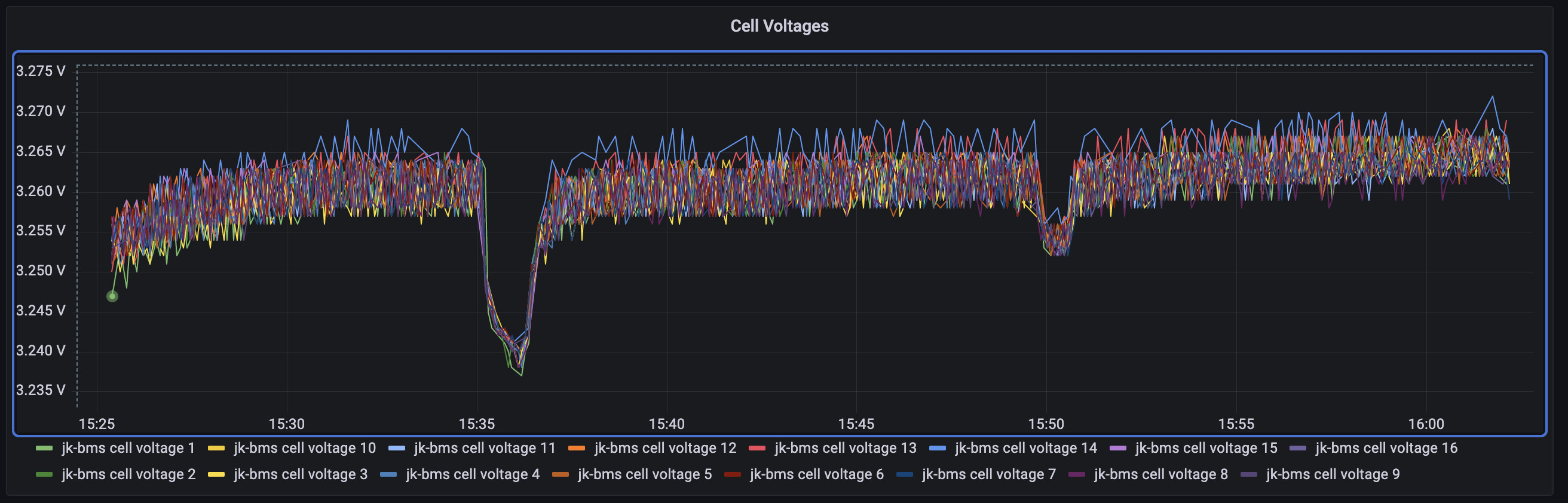1568x503 pixels.
Task: Click the 15:40 label on the time axis
Action: pos(666,424)
